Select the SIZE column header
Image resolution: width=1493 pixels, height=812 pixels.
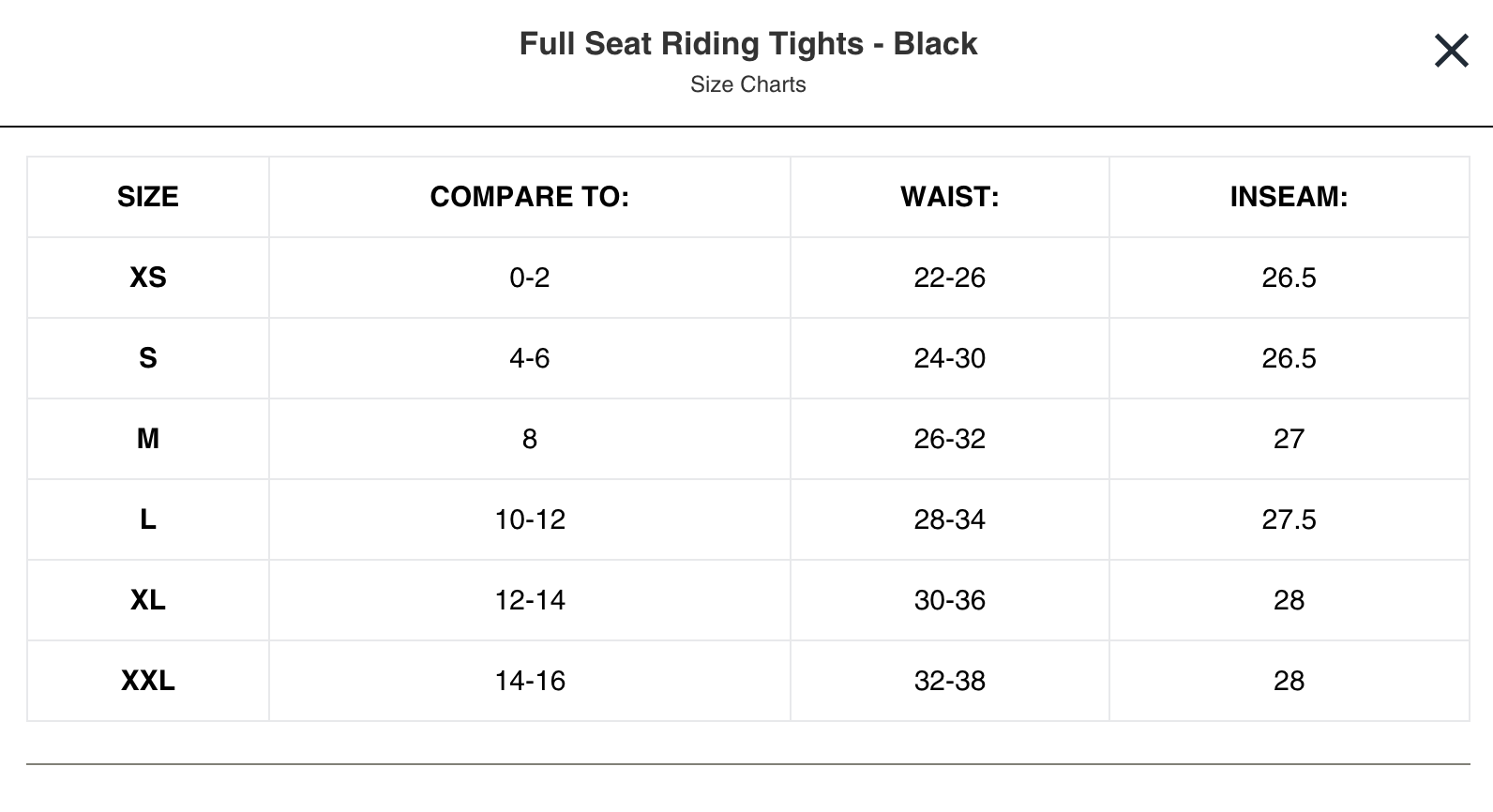coord(148,197)
